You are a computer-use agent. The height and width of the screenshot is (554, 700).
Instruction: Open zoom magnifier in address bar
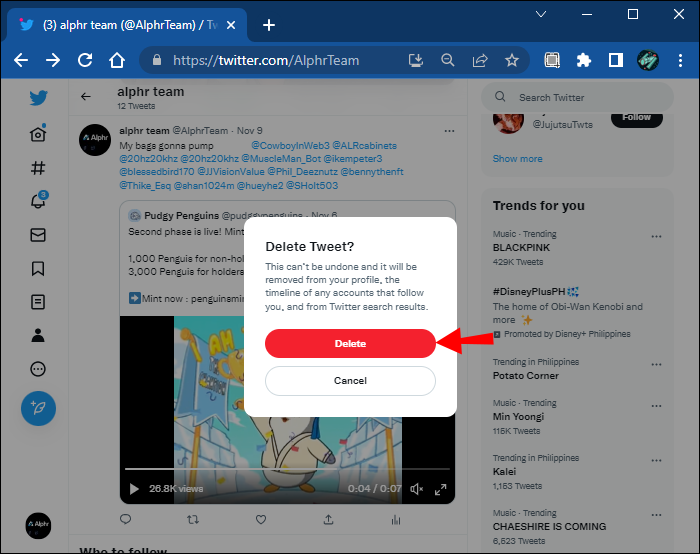point(447,60)
